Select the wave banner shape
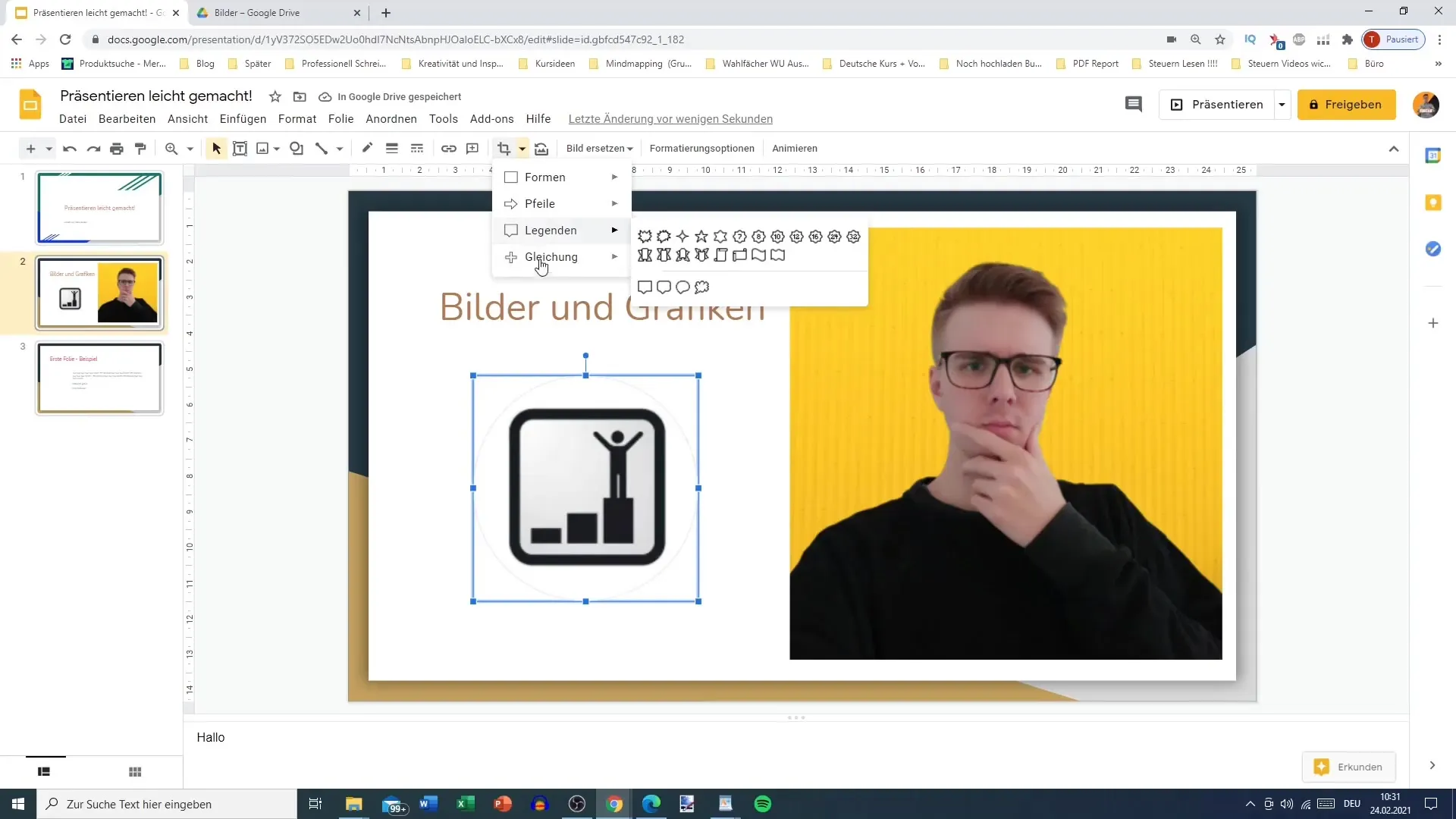The image size is (1456, 819). point(758,256)
